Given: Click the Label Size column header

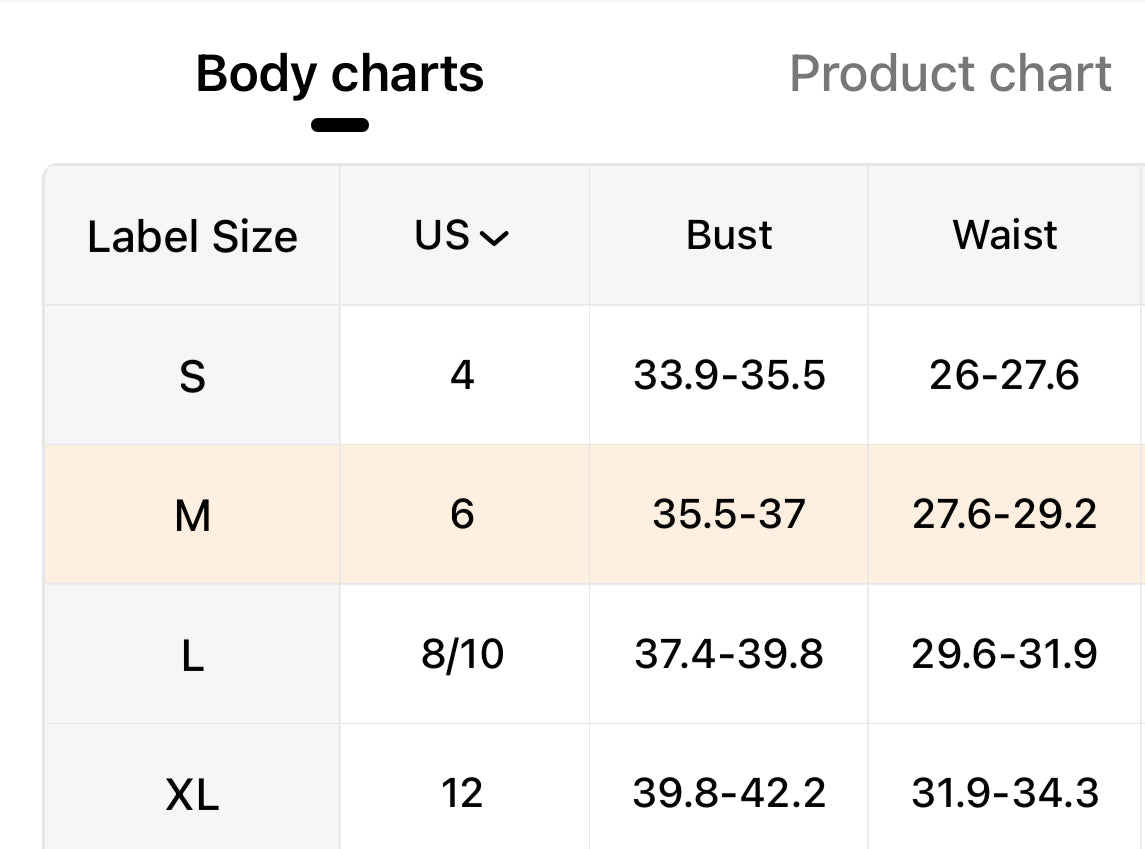Looking at the screenshot, I should tap(192, 237).
